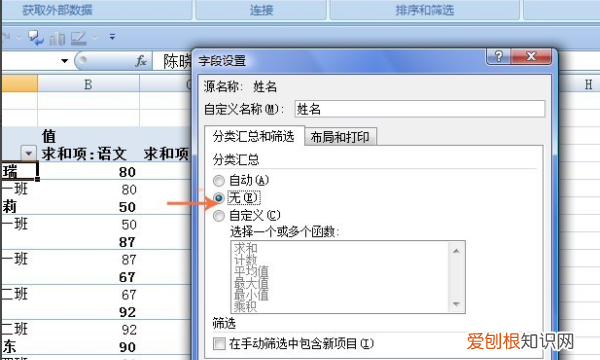The image size is (600, 360).
Task: Switch to the 分类汇总和筛选 tab
Action: click(x=254, y=136)
